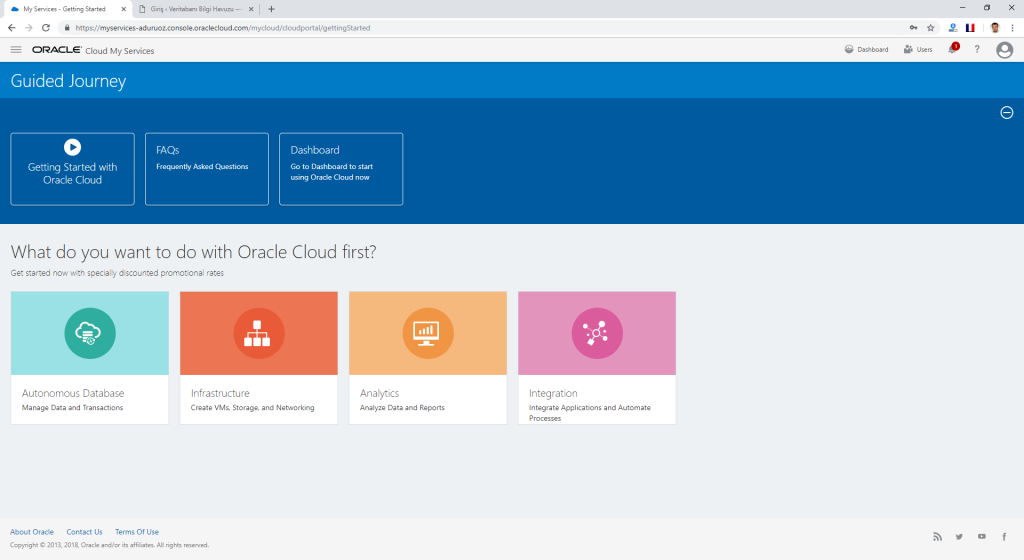Open the Facebook footer icon
The image size is (1024, 560).
1004,537
